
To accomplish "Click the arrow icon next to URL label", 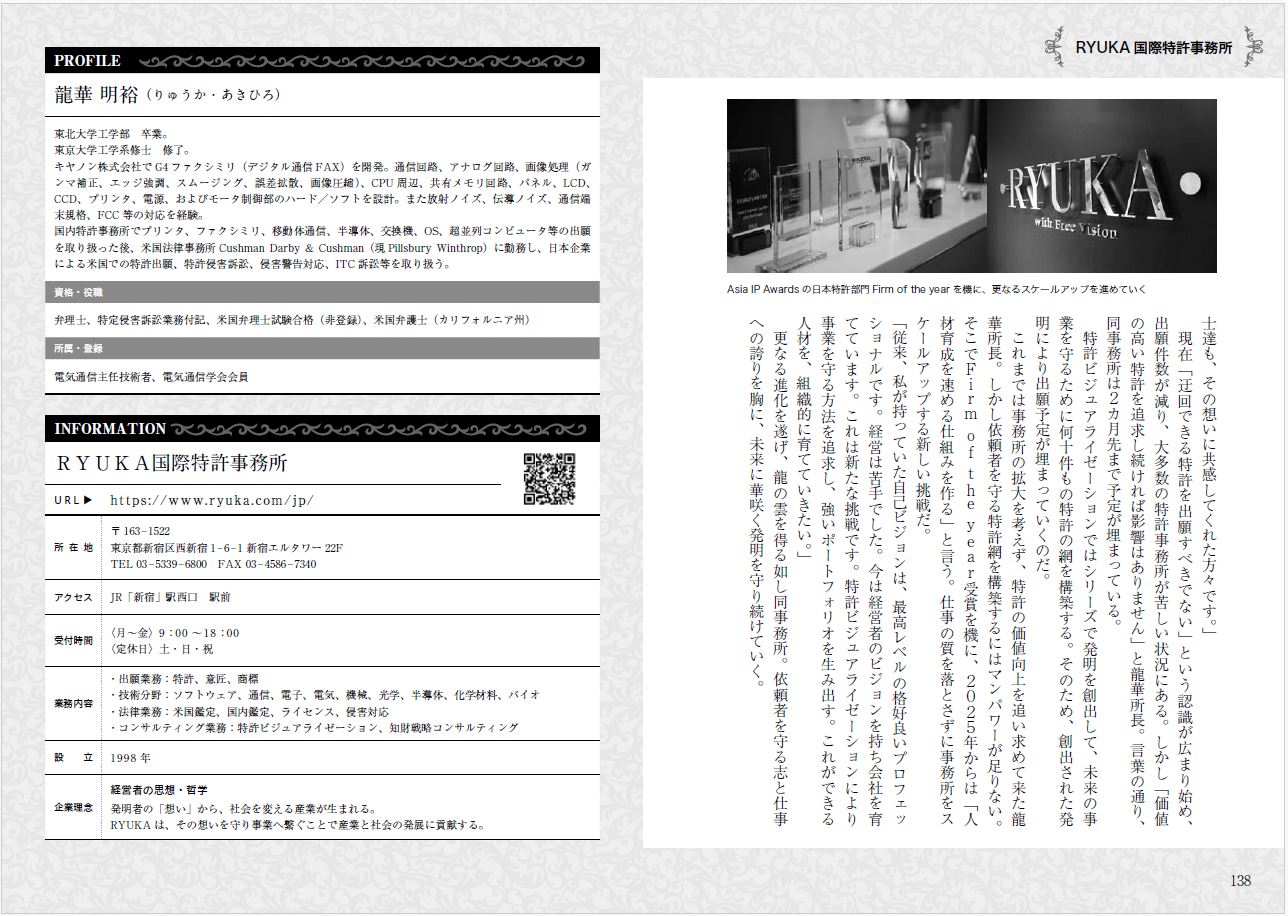I will (87, 500).
